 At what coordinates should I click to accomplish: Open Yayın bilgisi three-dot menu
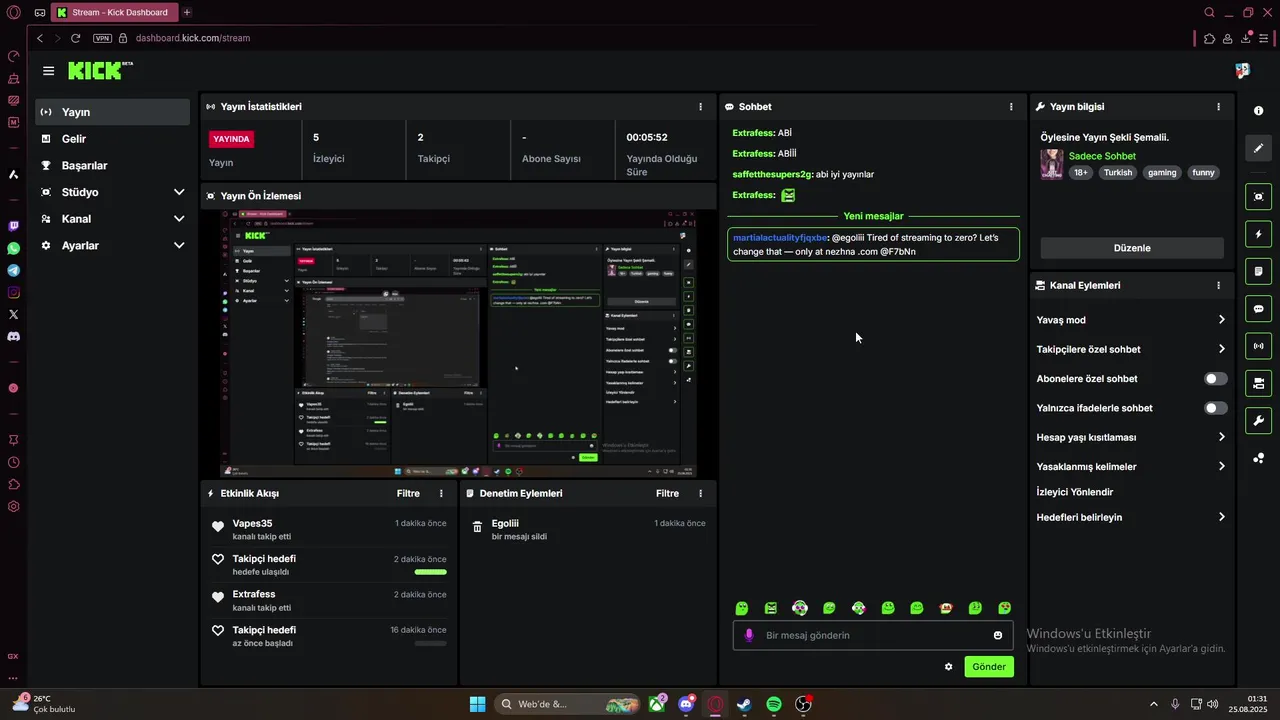(1218, 106)
